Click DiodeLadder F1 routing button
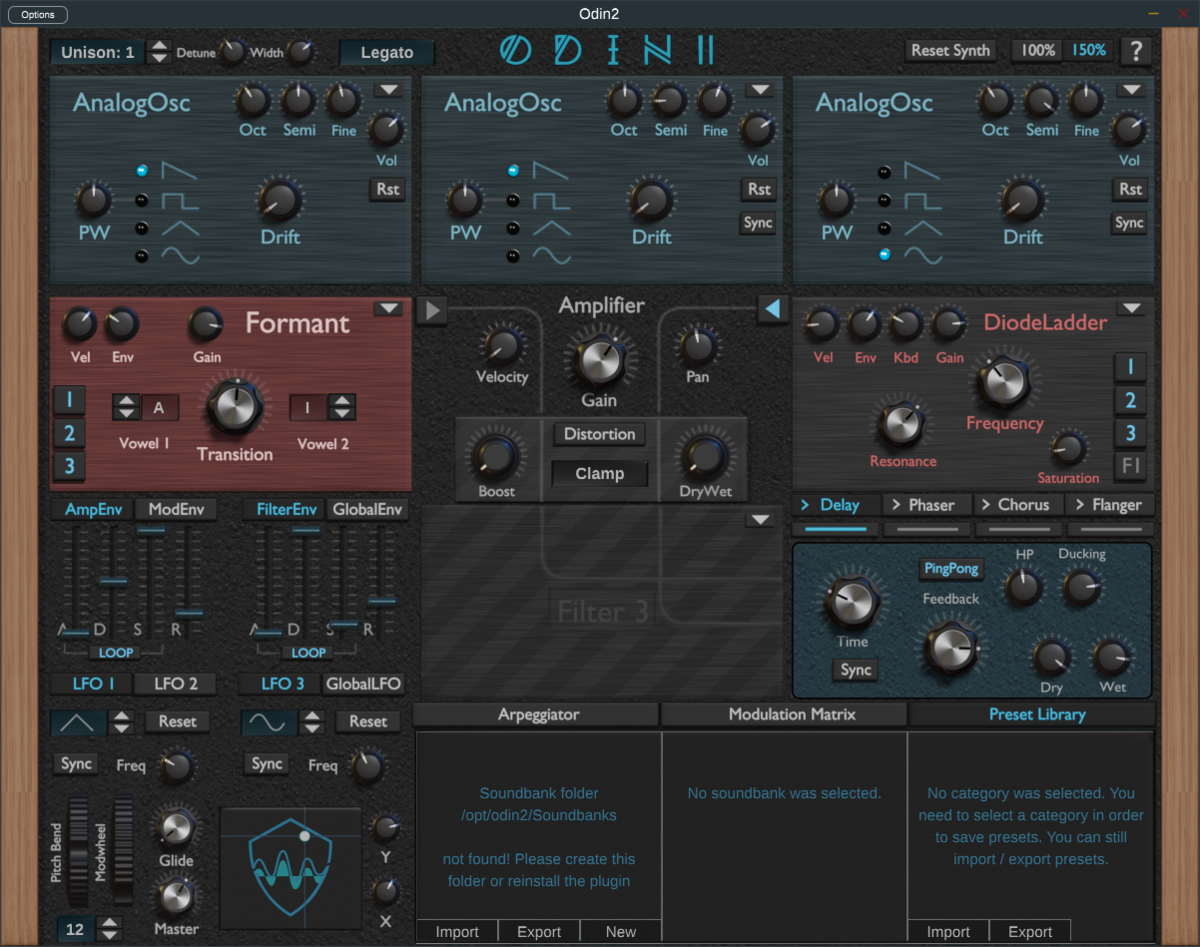 [x=1130, y=467]
